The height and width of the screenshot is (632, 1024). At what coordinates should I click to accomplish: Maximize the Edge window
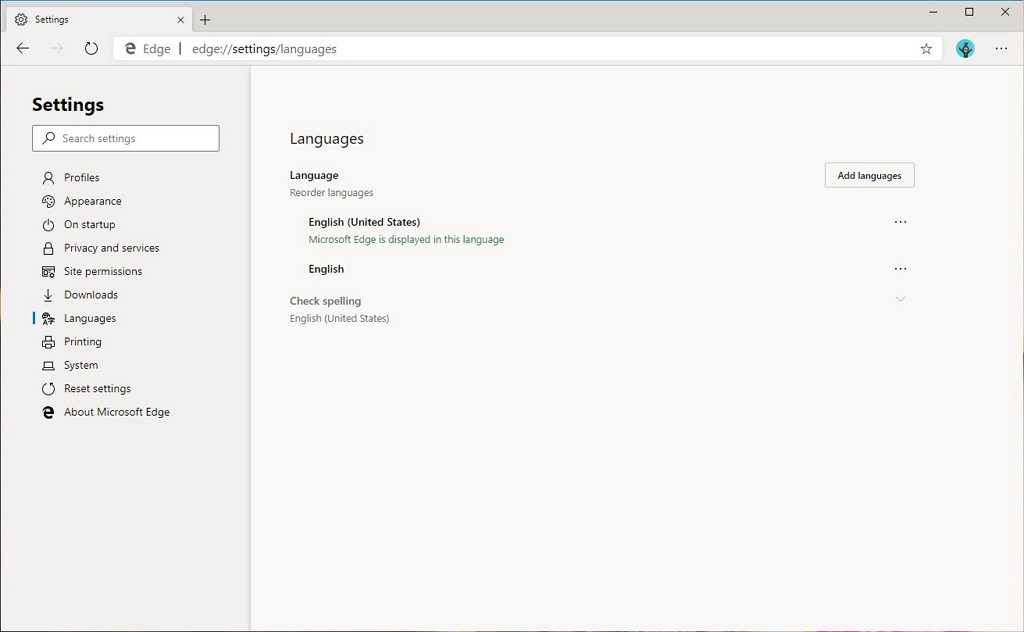(x=969, y=12)
